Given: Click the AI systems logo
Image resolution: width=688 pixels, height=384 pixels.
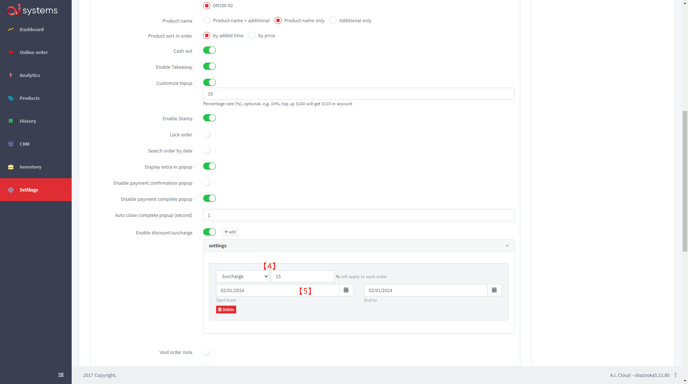Looking at the screenshot, I should [32, 10].
